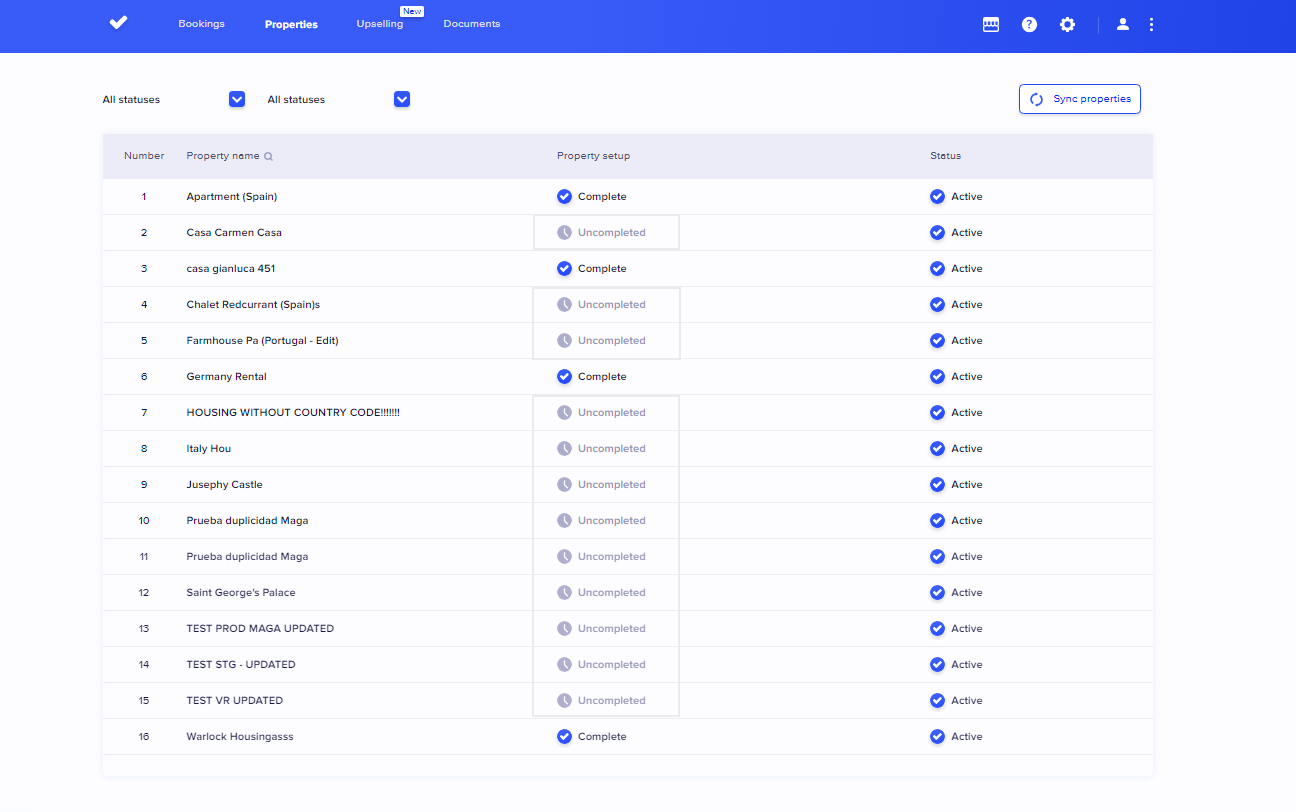This screenshot has width=1296, height=812.
Task: Click the Complete check icon for Germany Rental
Action: 564,377
